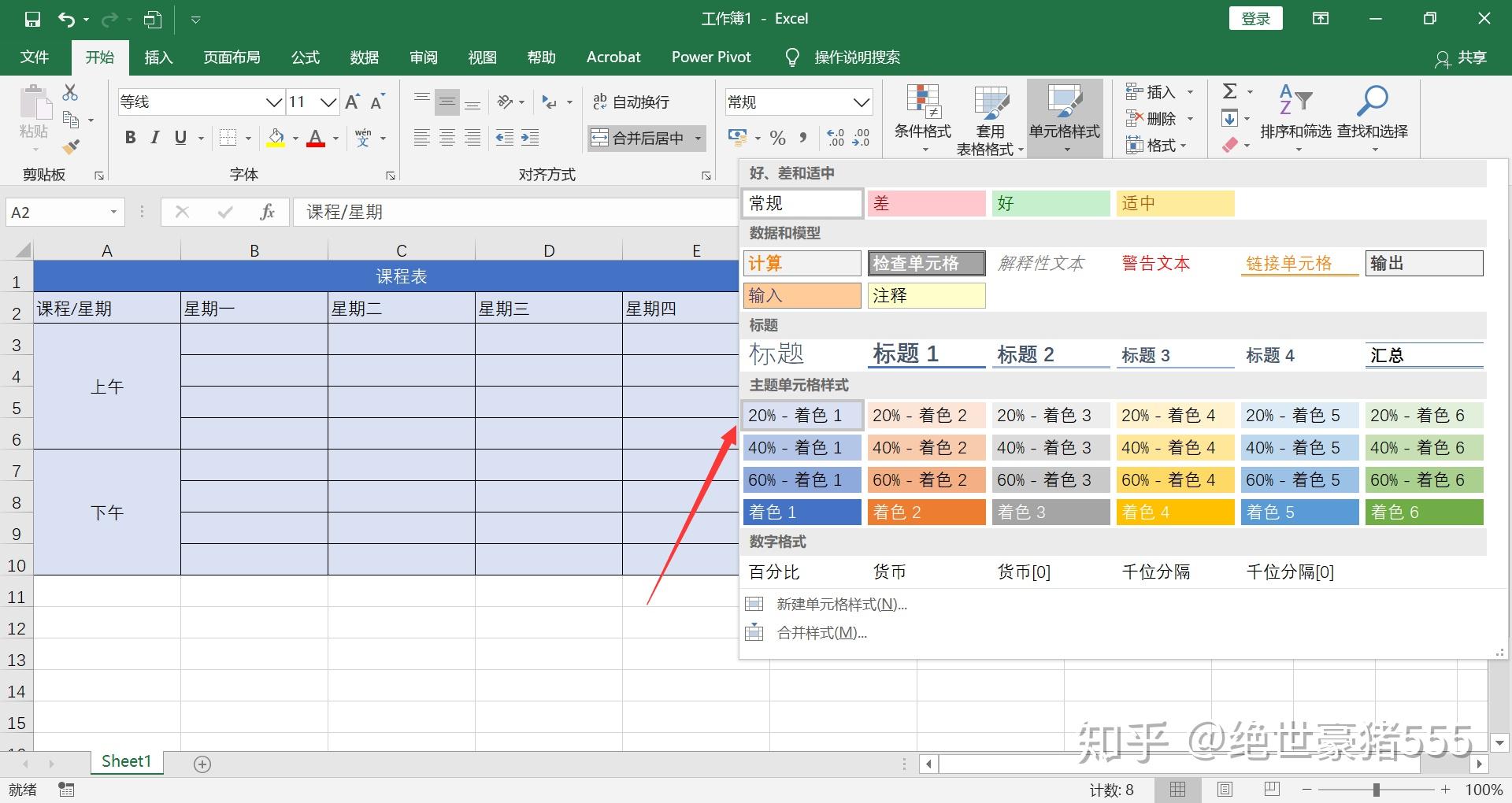Click the 上午 merged cell
The image size is (1512, 803).
click(x=107, y=387)
